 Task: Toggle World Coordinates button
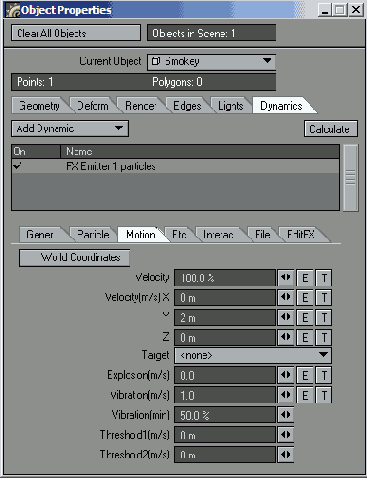(x=75, y=258)
